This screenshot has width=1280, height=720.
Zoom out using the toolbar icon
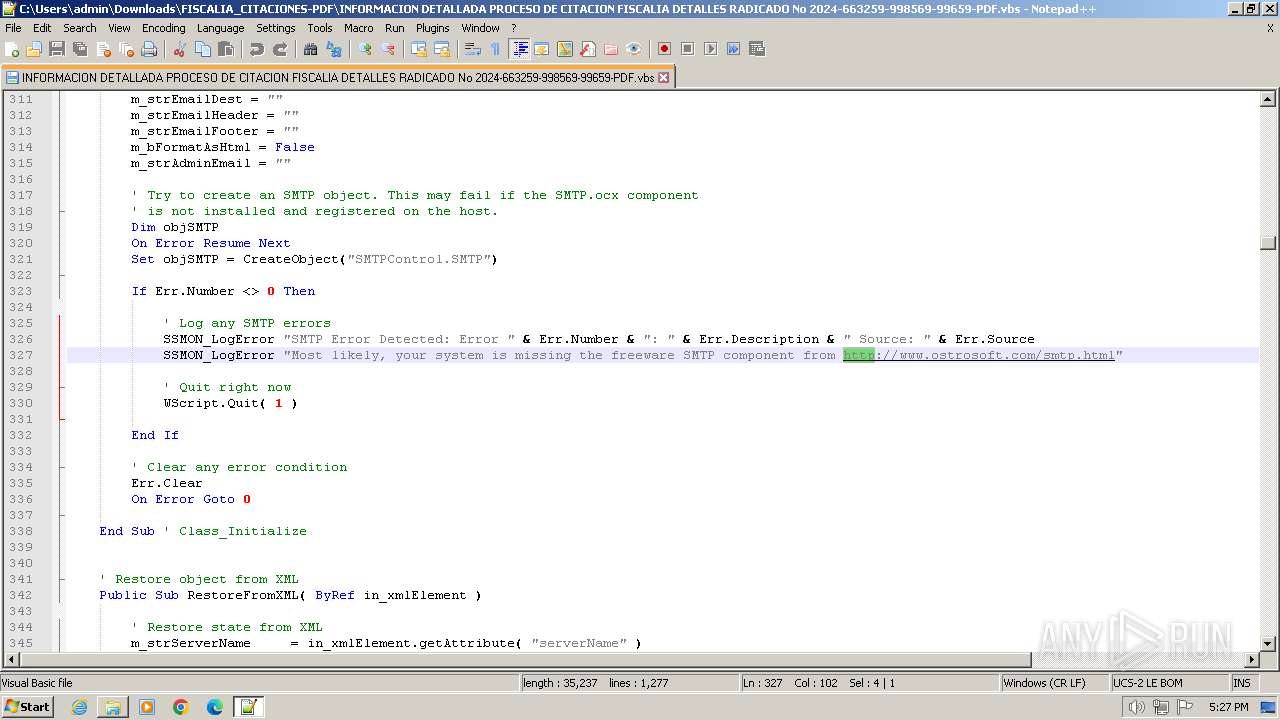pos(387,49)
